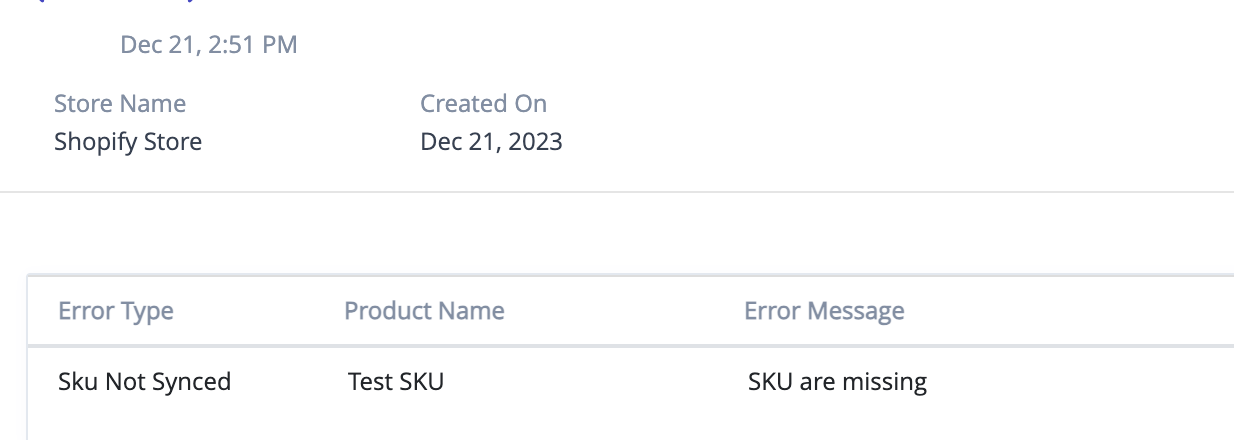Click the Dec 21, 2023 created date
The height and width of the screenshot is (440, 1234).
pos(491,142)
